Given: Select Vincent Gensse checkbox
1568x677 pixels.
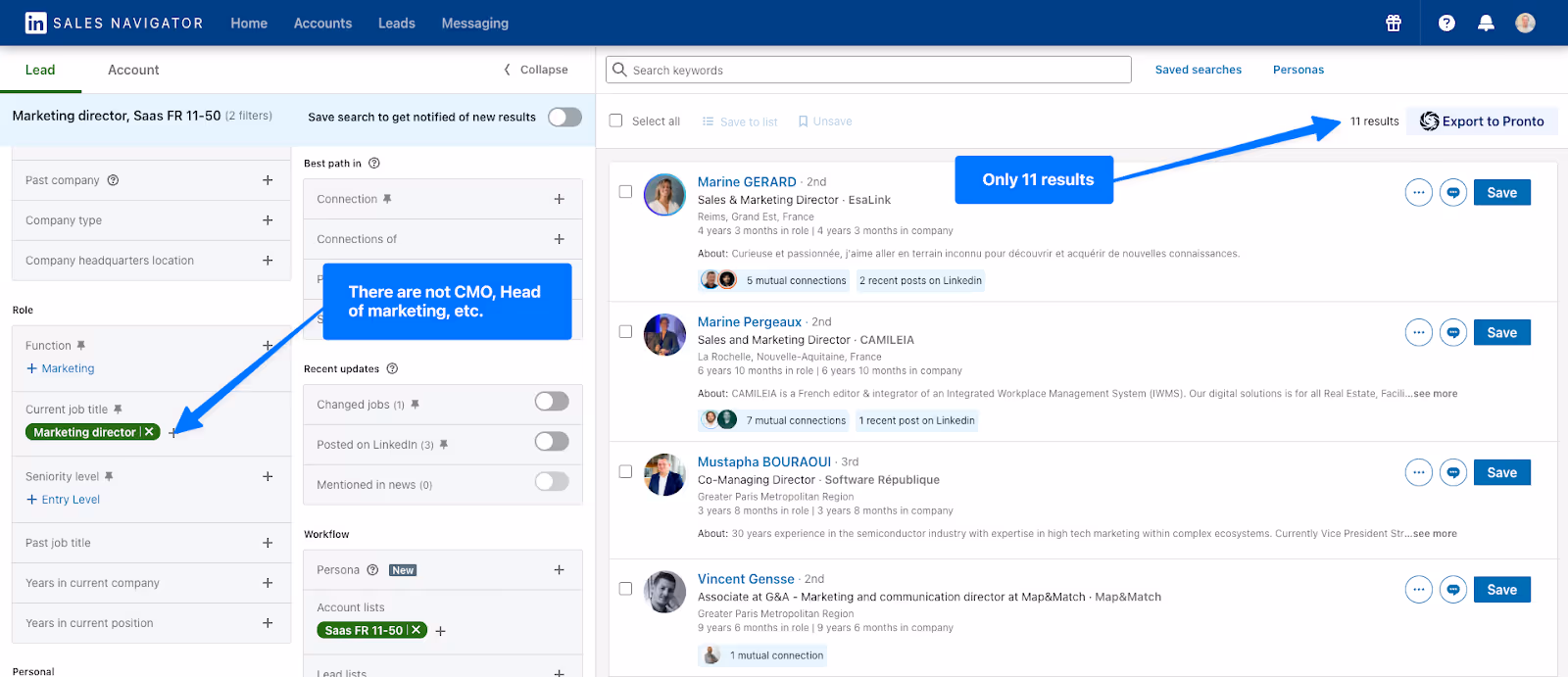Looking at the screenshot, I should [x=625, y=589].
